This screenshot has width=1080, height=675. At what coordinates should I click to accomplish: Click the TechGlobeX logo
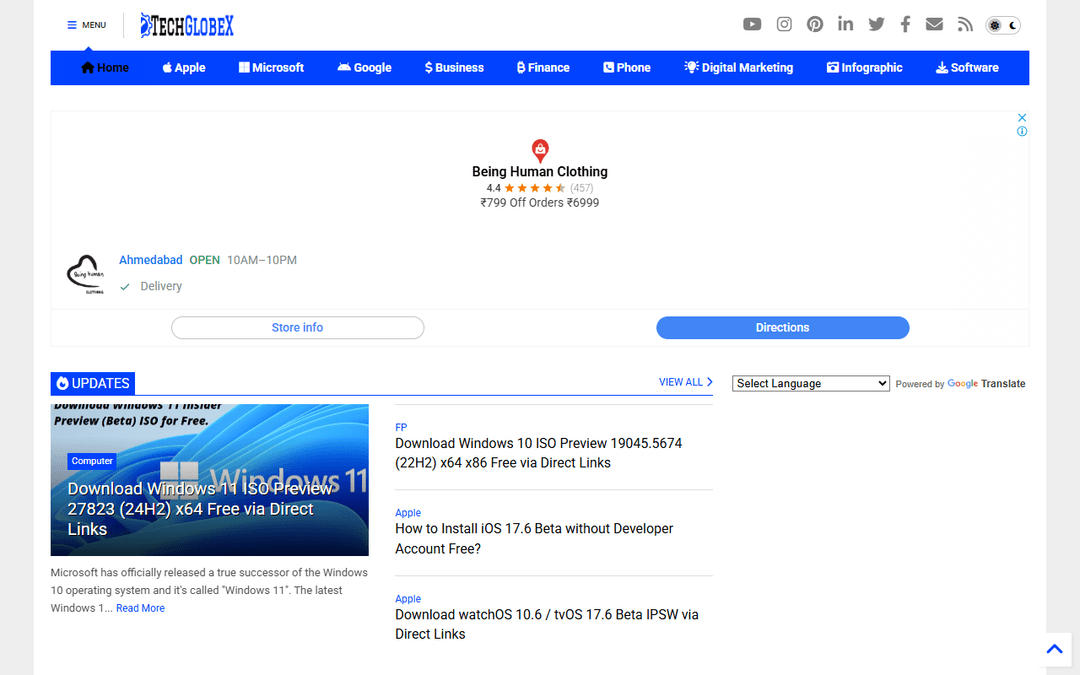(x=187, y=25)
